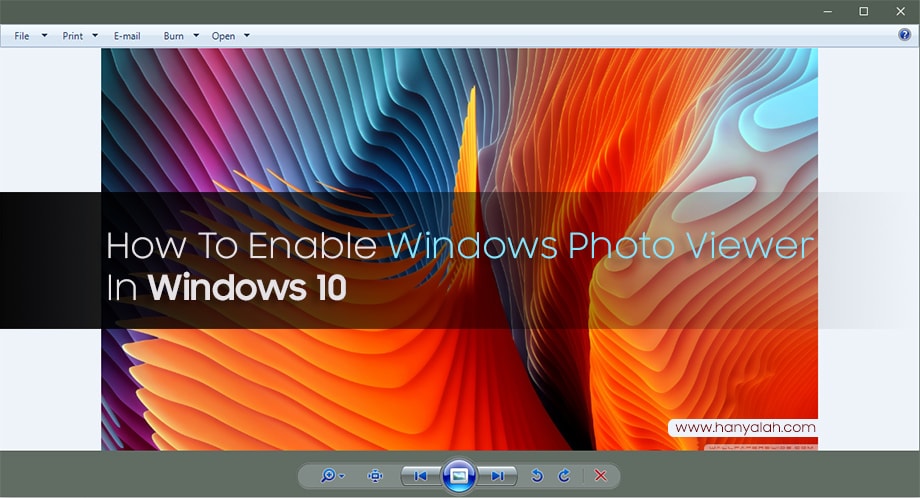
Task: Open the Open menu
Action: tap(223, 36)
